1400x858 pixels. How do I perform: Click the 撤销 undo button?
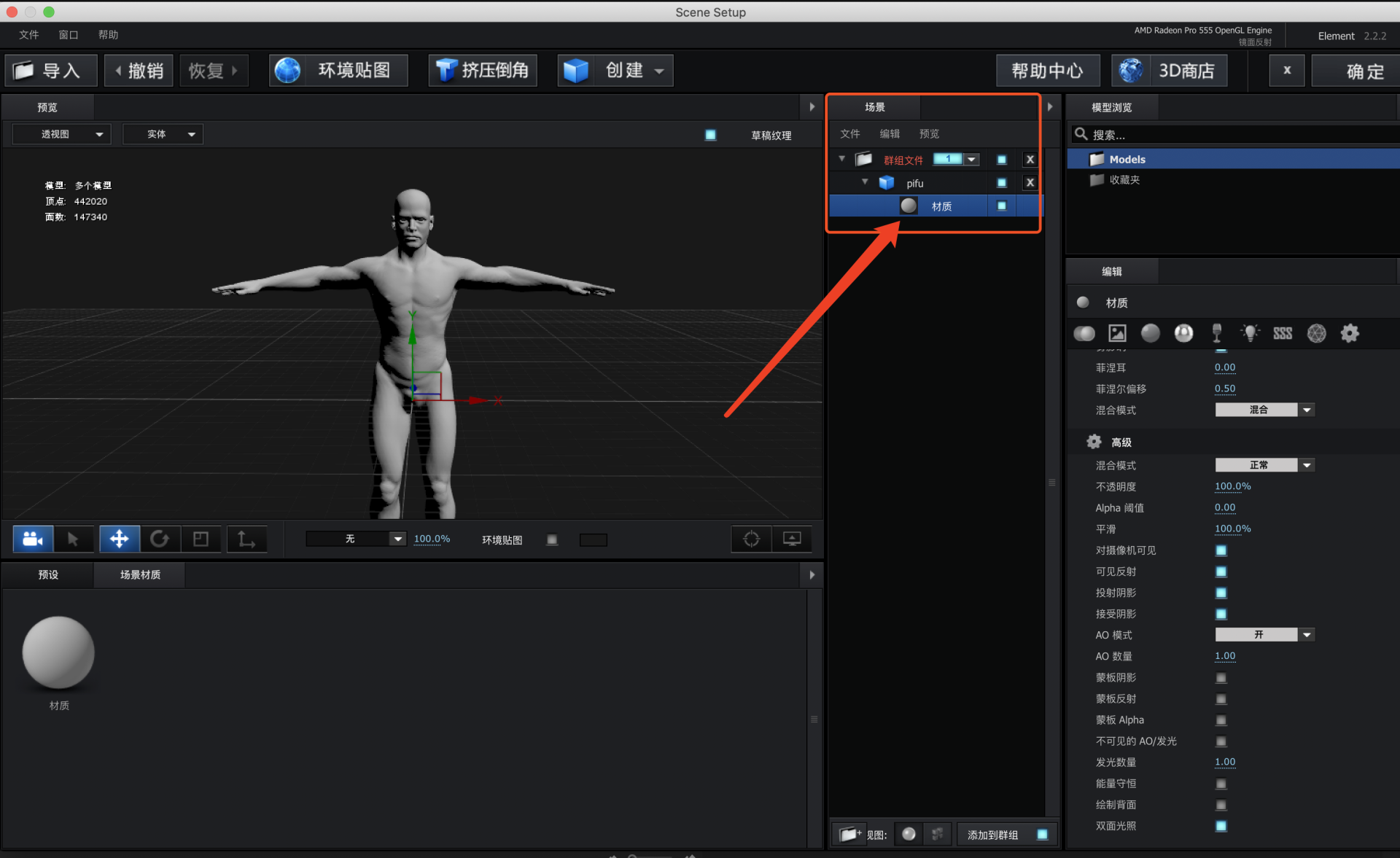pos(139,71)
